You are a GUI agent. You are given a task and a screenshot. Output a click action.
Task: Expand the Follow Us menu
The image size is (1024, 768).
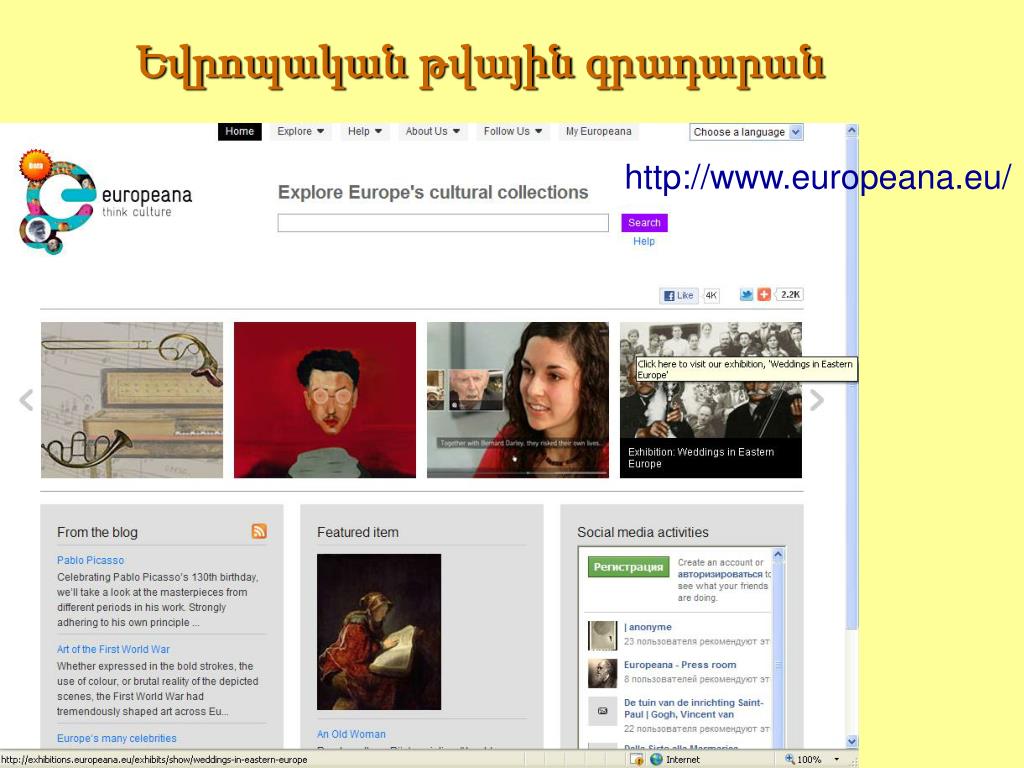click(513, 131)
